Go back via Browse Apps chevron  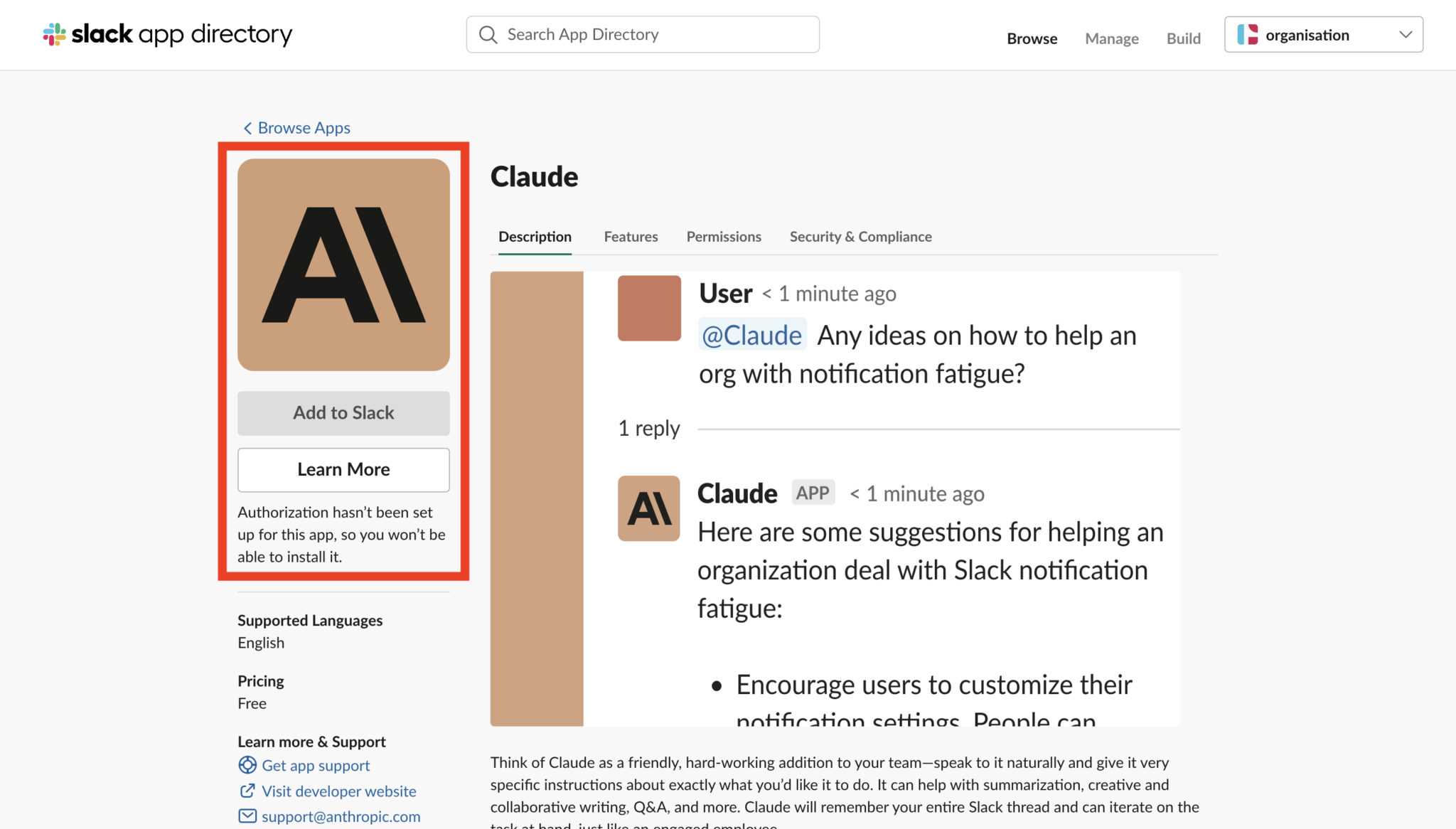(x=247, y=128)
